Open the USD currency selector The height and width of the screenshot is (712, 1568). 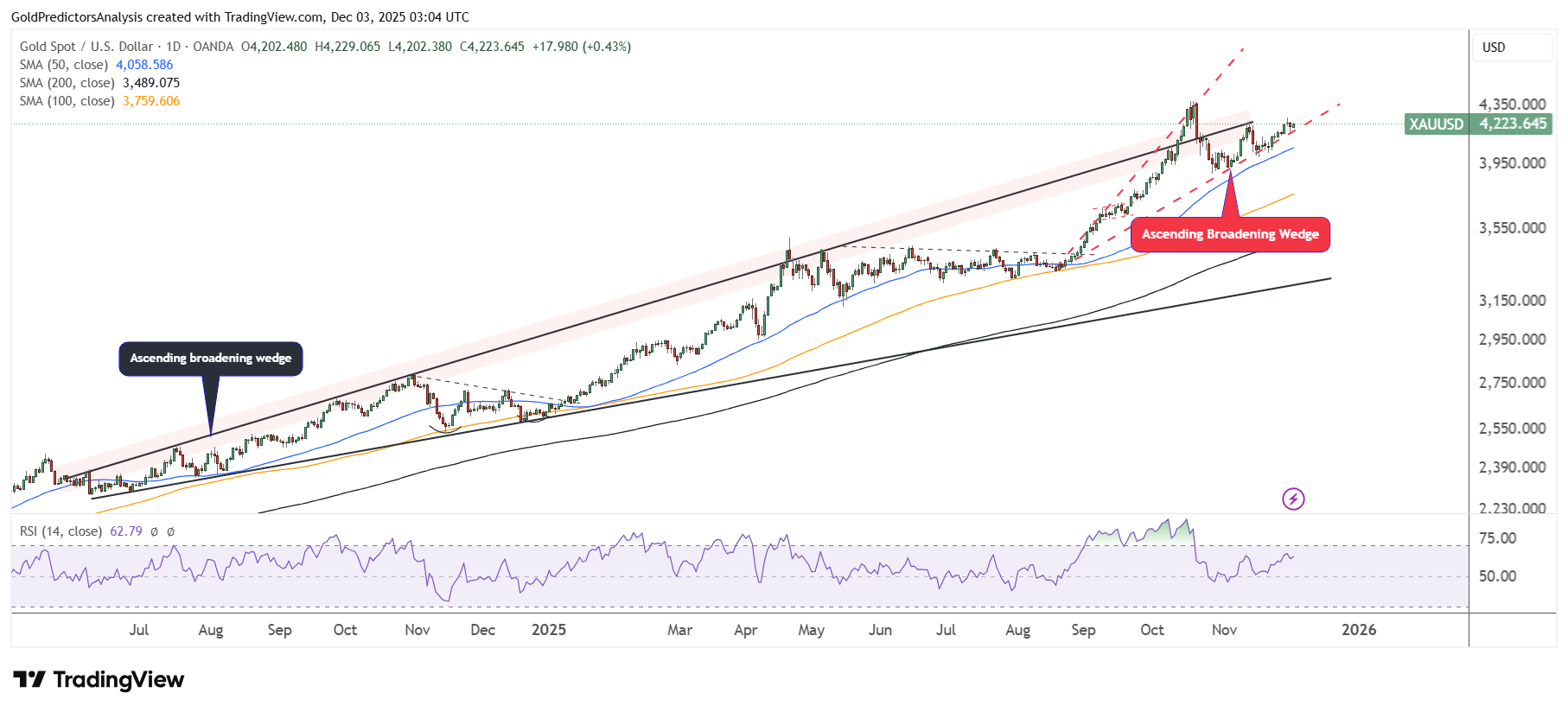1511,48
